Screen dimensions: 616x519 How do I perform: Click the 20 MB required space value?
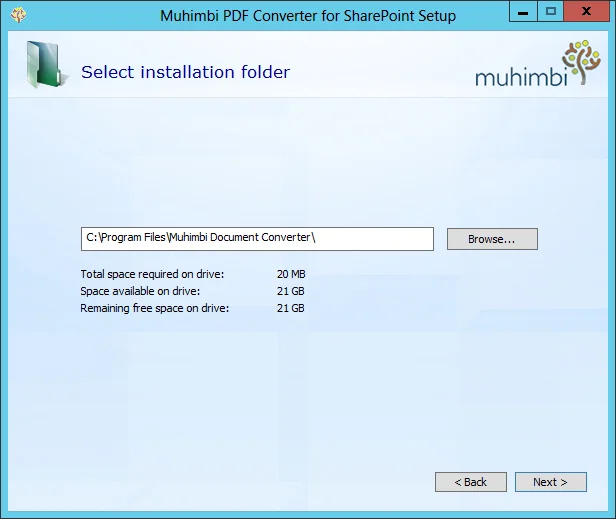click(291, 274)
